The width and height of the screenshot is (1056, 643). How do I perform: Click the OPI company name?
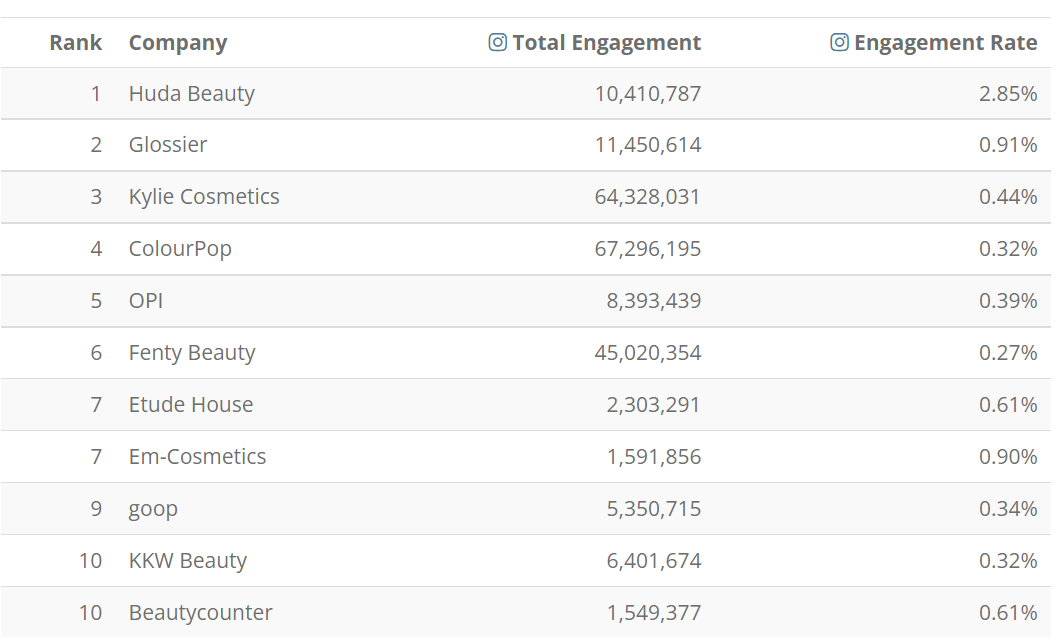point(146,301)
